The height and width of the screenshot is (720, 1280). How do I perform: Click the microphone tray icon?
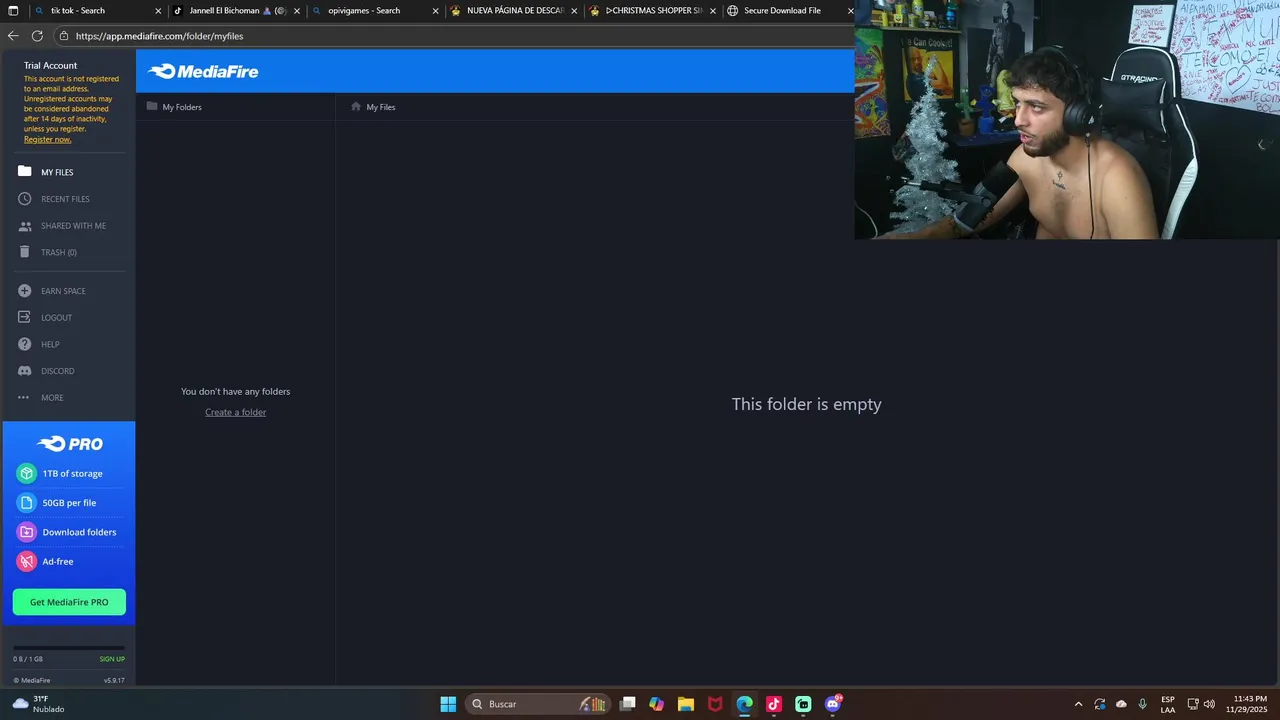(x=1142, y=704)
